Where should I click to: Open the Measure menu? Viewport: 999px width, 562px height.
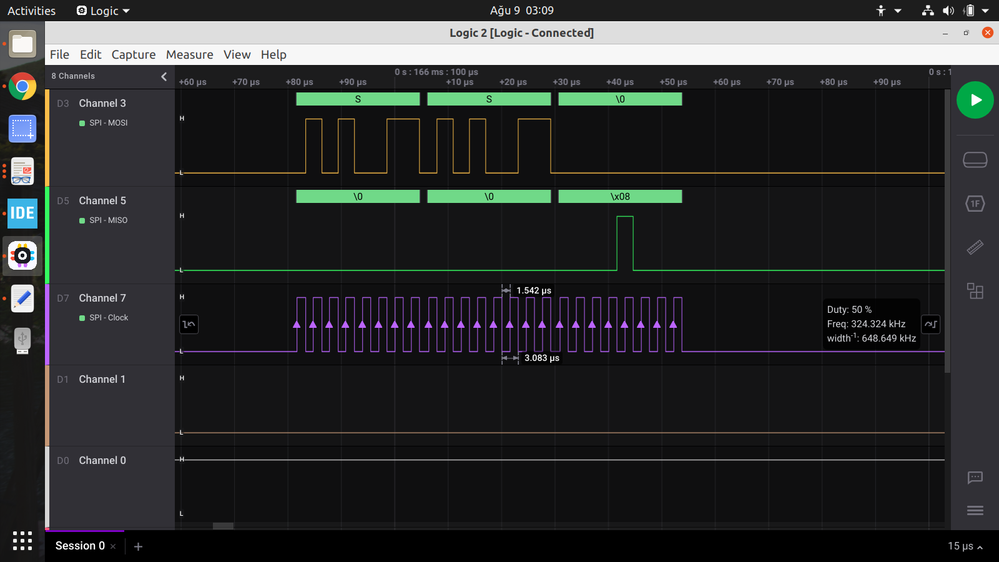(189, 55)
